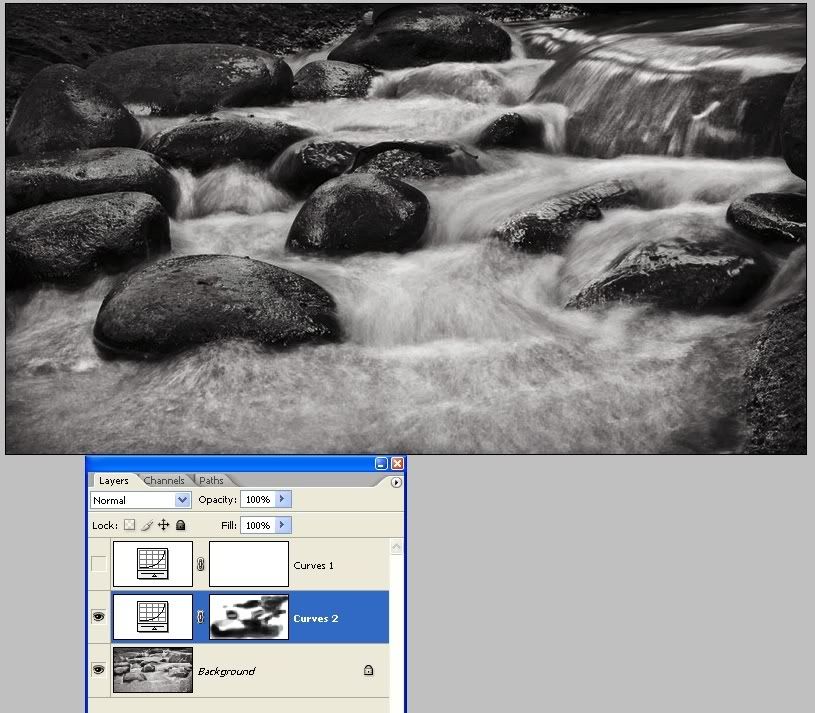Select Curves 2 adjustment thumbnail
Screen dimensions: 815x713
tap(153, 617)
